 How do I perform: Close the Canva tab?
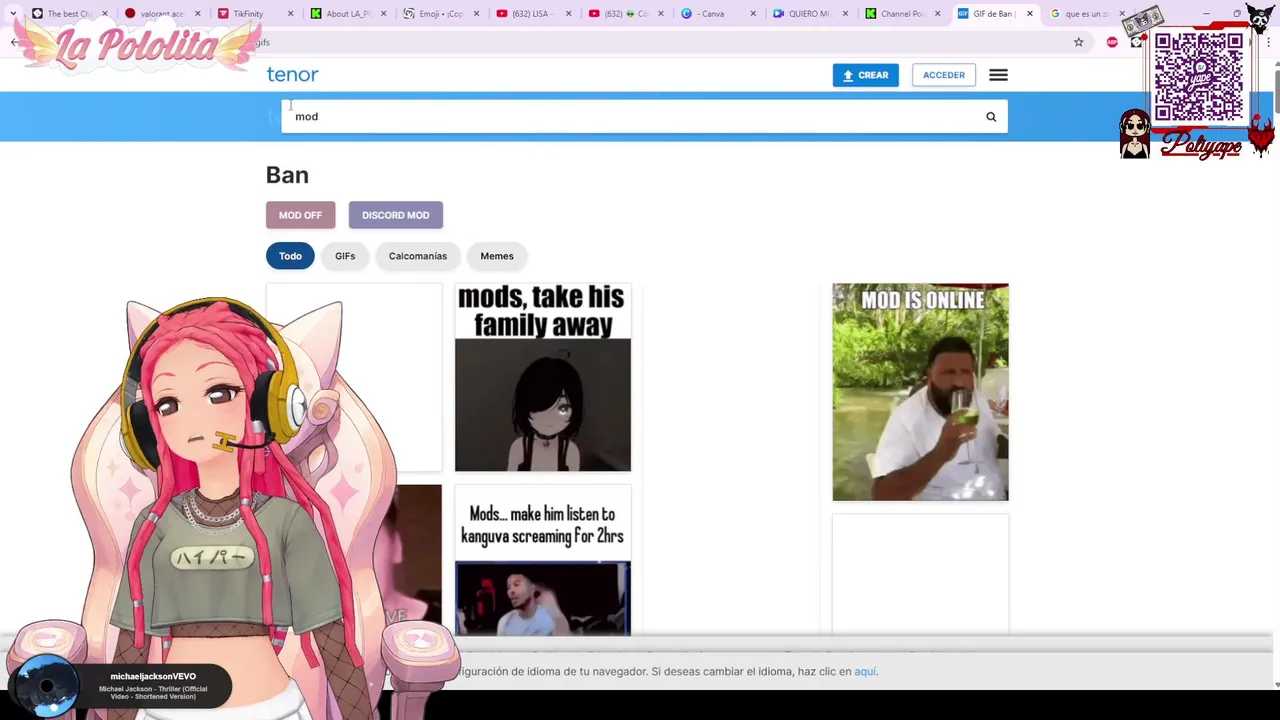click(753, 14)
